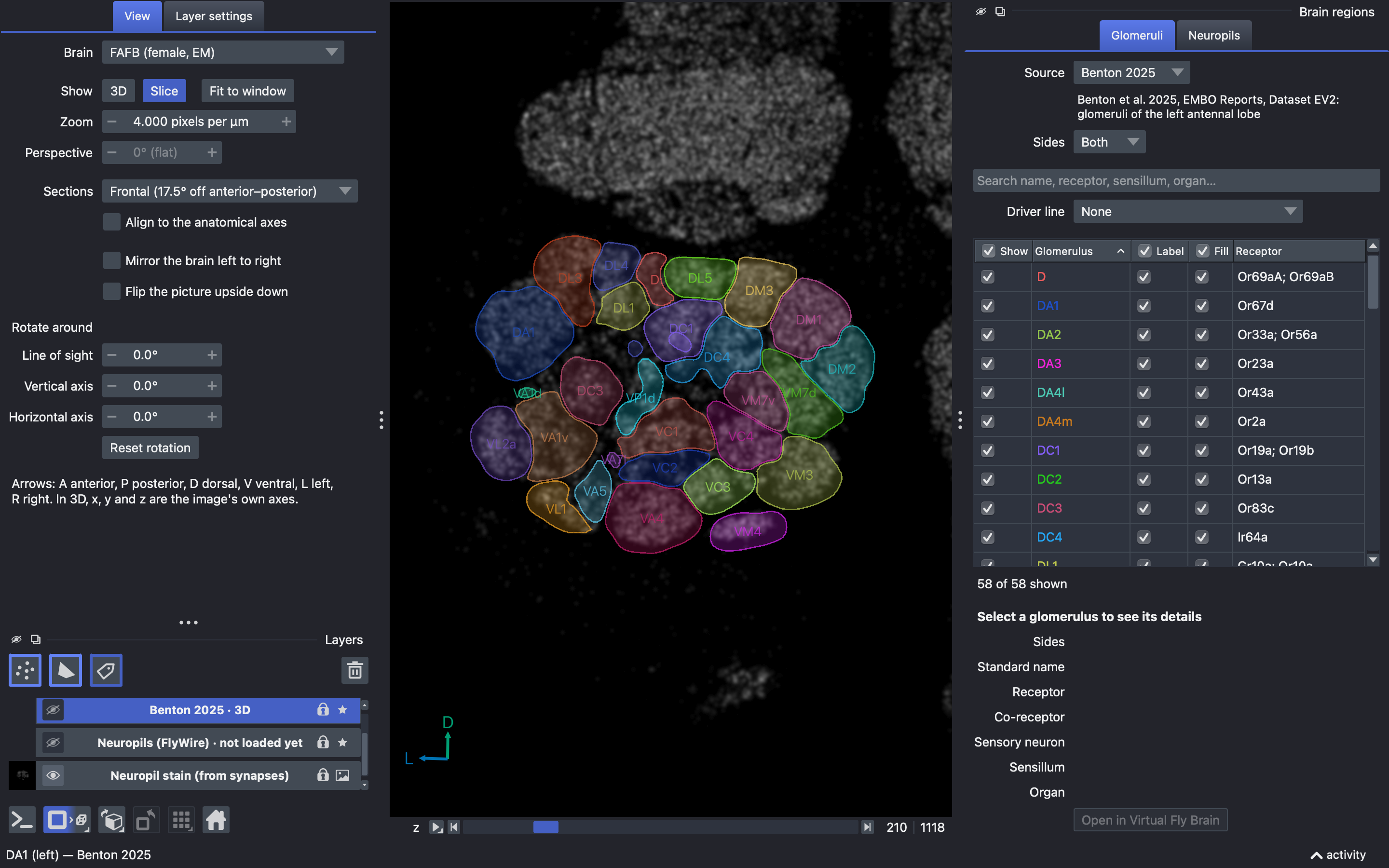Toggle the 2D/3D view mode icon
The image size is (1389, 868).
(67, 820)
